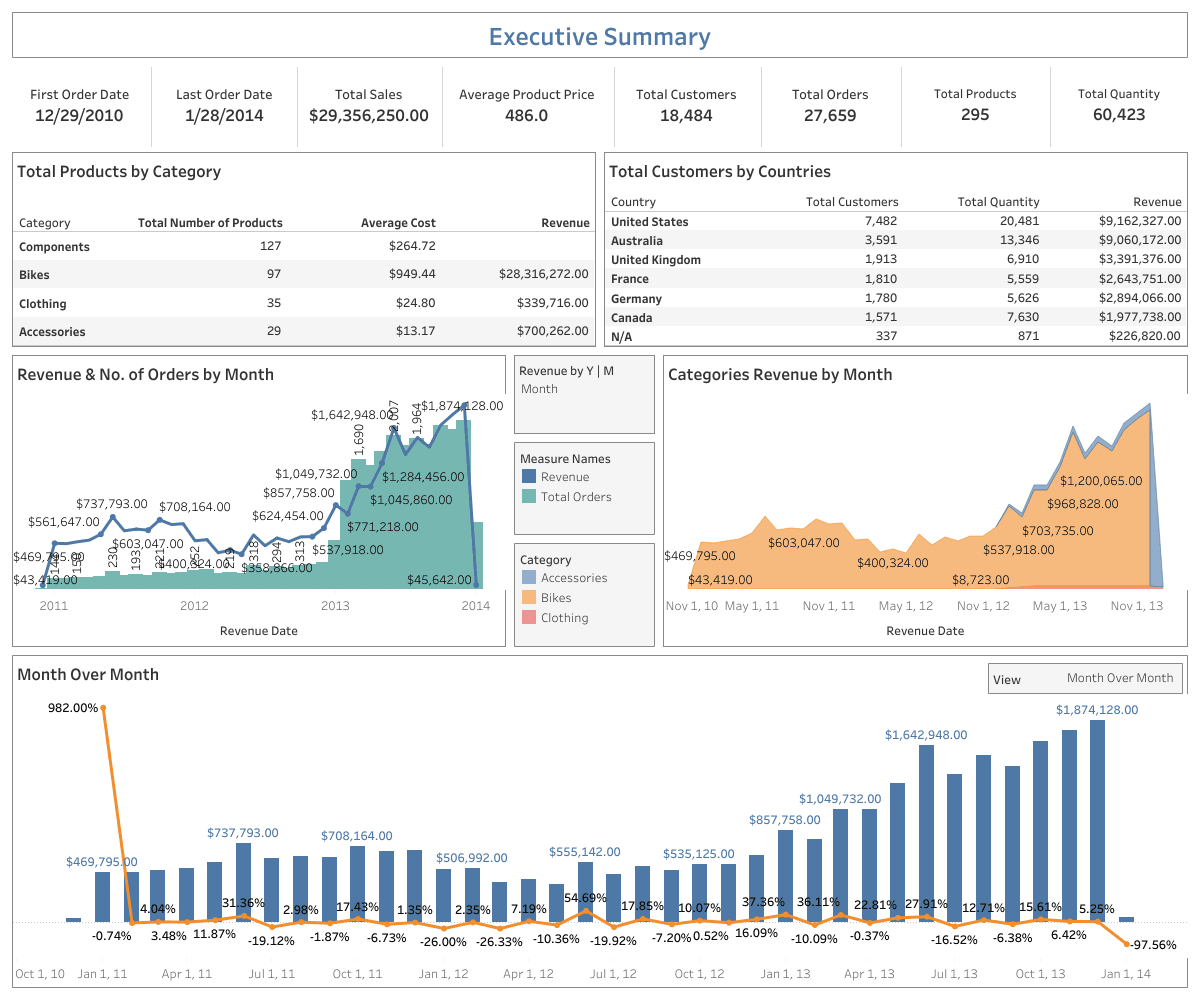Click the Total Number of Products header
This screenshot has height=999, width=1199.
pos(210,223)
